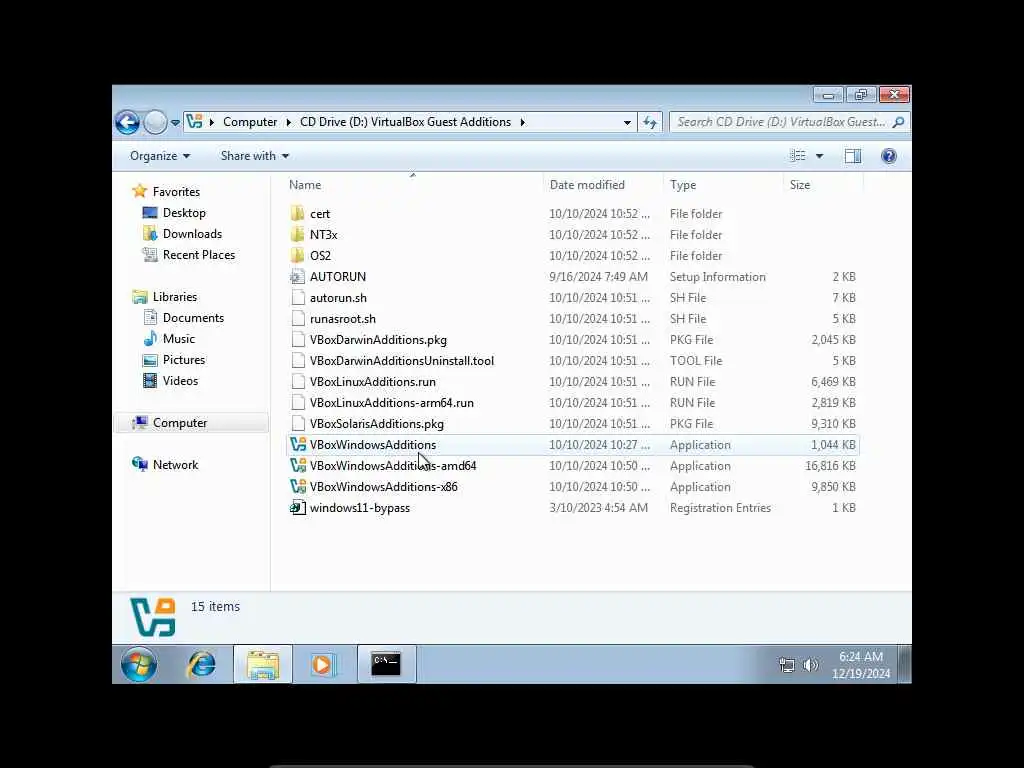Select Favorites in the navigation pane
1024x768 pixels.
point(176,192)
